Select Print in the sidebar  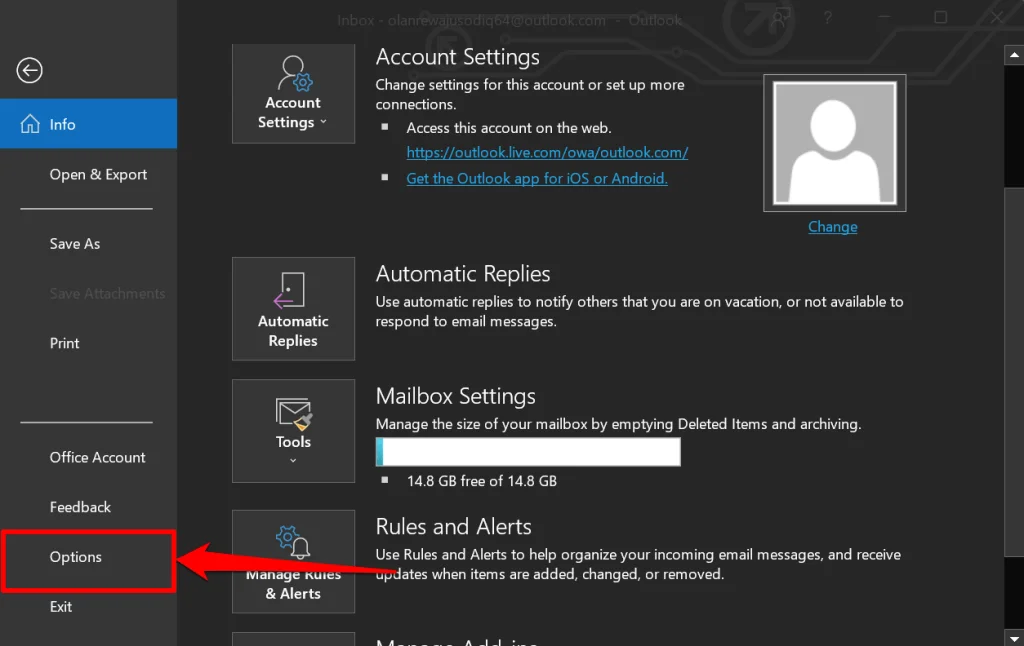click(64, 343)
